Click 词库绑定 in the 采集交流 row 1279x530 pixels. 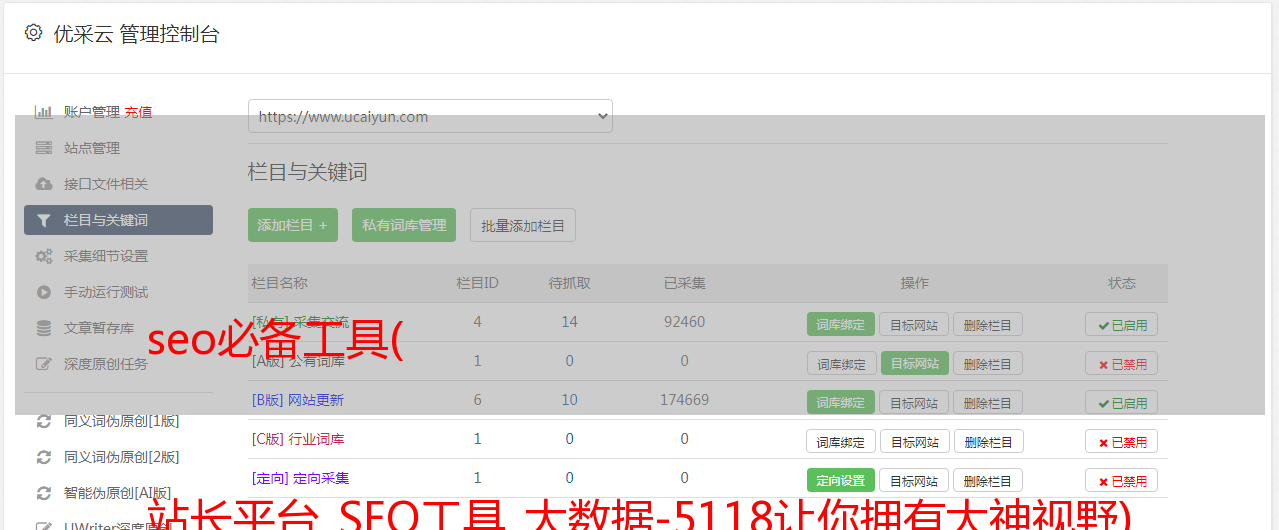coord(841,324)
